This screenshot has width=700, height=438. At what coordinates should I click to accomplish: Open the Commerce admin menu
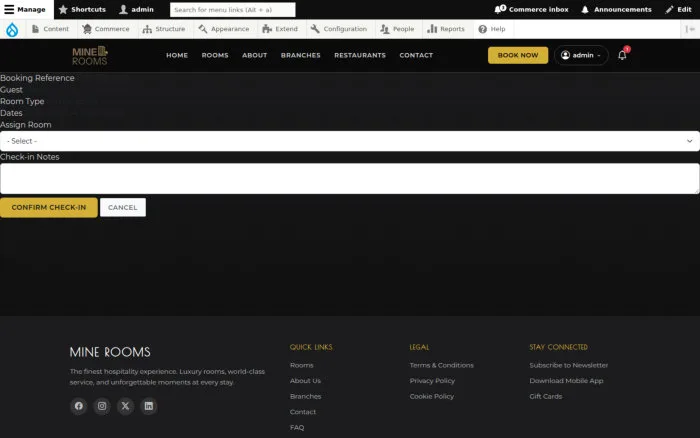tap(106, 29)
